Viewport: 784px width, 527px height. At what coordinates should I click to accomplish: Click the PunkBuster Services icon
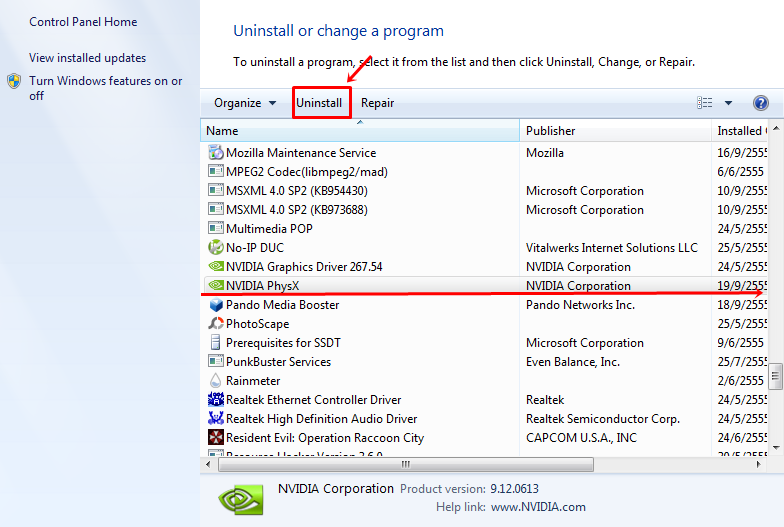coord(216,361)
